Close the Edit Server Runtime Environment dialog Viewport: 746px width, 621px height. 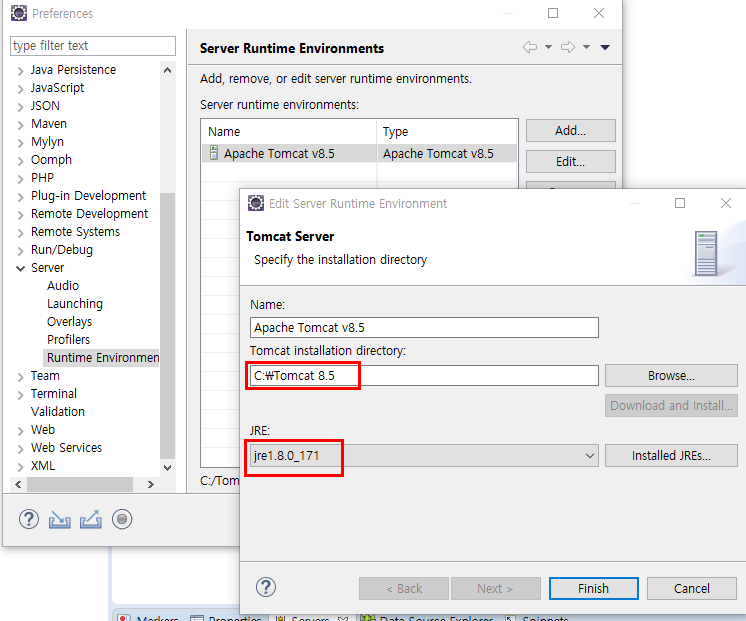(726, 203)
